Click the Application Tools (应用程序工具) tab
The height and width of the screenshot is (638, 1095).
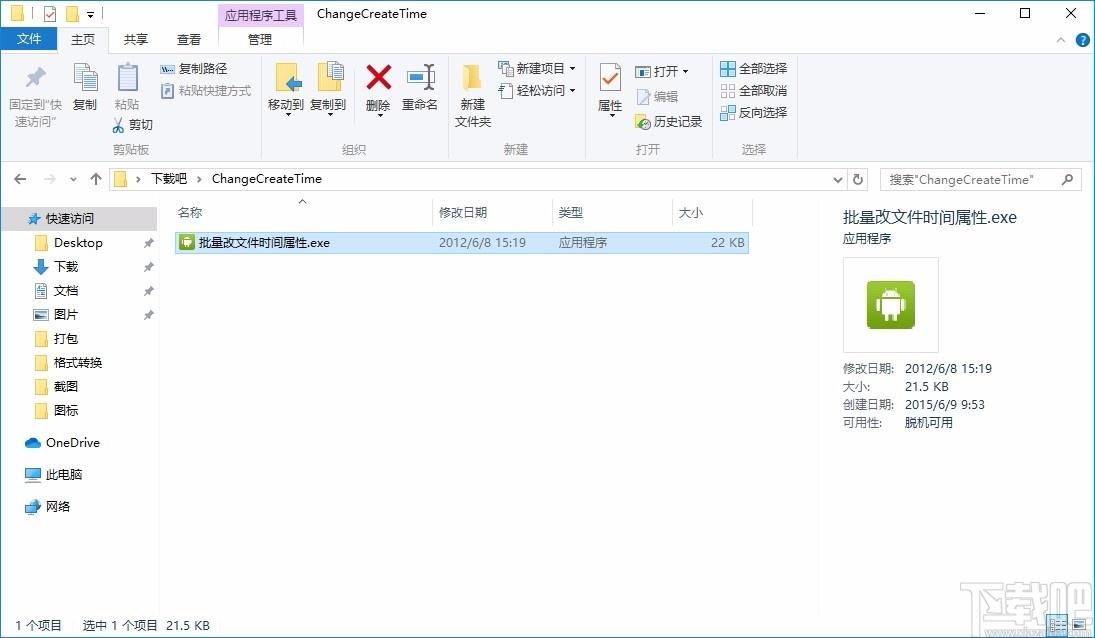coord(260,15)
